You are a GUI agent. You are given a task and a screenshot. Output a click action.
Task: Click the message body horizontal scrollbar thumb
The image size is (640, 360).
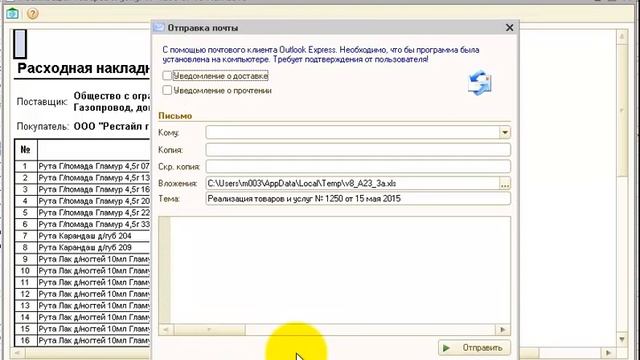pos(209,329)
